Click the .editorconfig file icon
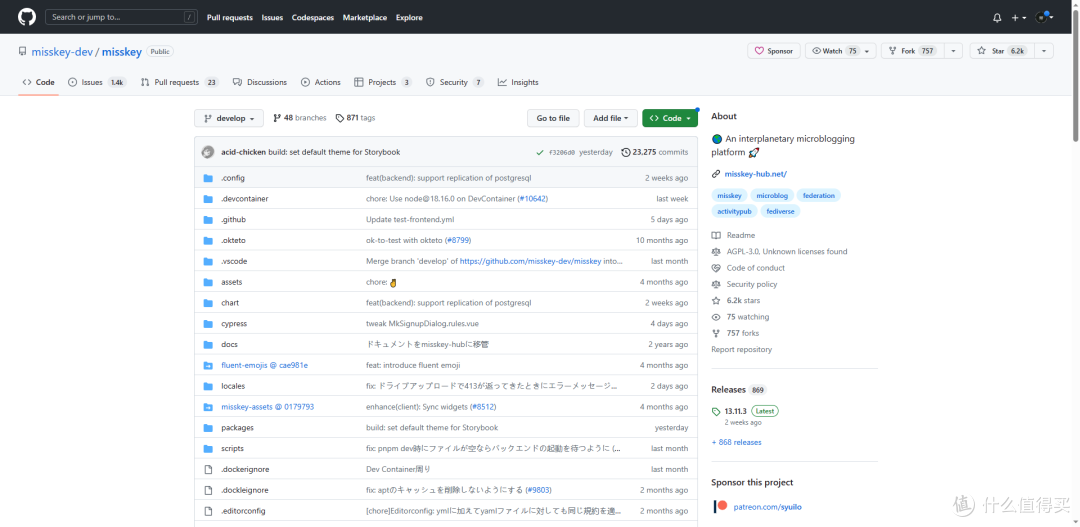The height and width of the screenshot is (527, 1080). point(208,510)
